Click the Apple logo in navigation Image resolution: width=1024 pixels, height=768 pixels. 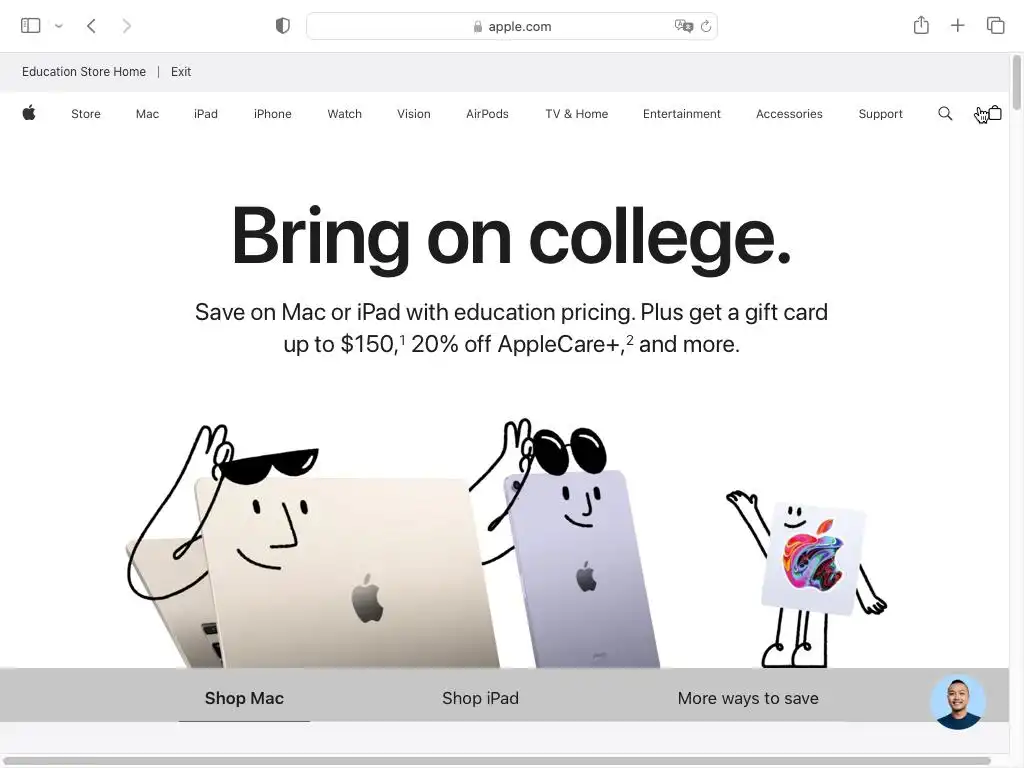pos(29,113)
